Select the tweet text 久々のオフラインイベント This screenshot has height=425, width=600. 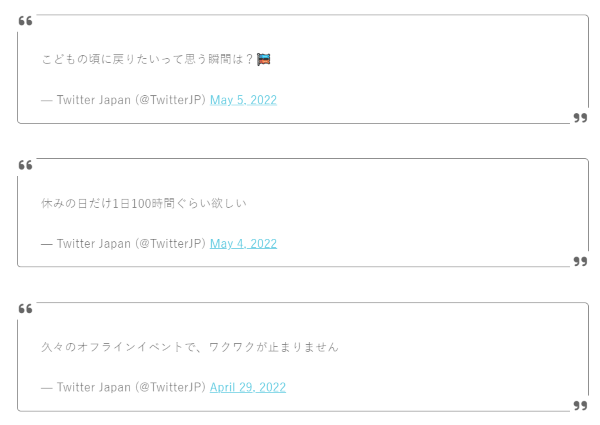pyautogui.click(x=112, y=347)
